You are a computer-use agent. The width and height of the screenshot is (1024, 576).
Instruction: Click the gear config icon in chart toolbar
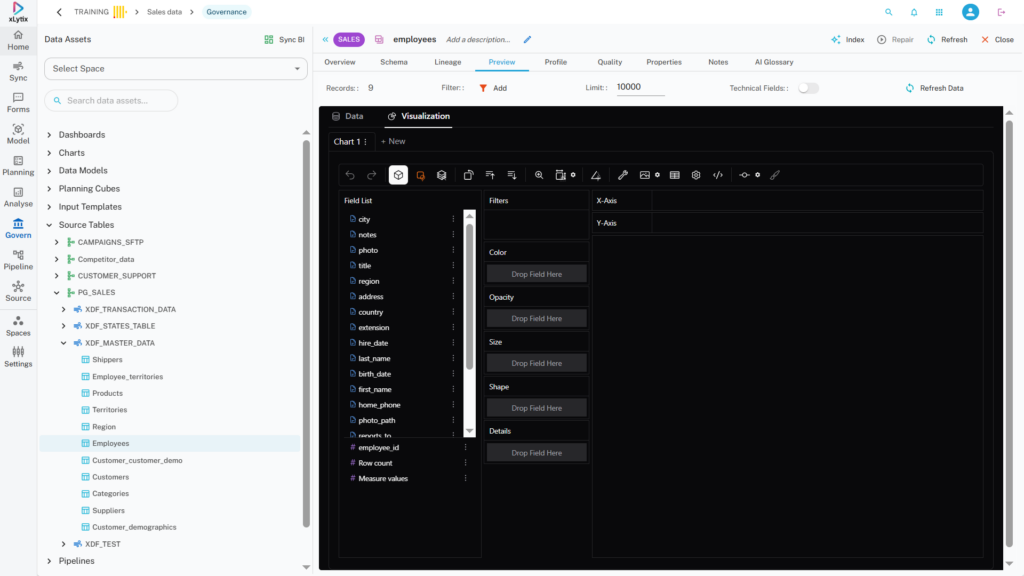696,175
